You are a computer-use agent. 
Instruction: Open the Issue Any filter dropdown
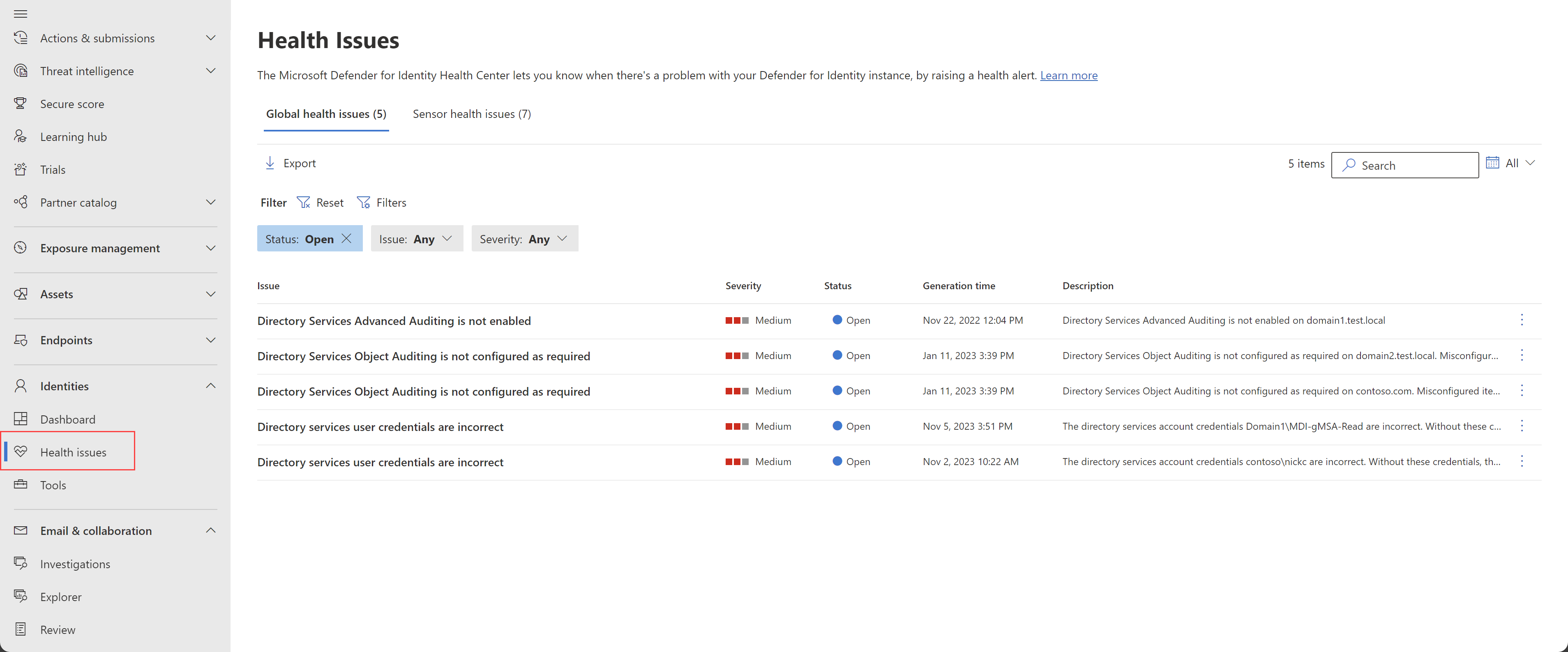point(416,239)
